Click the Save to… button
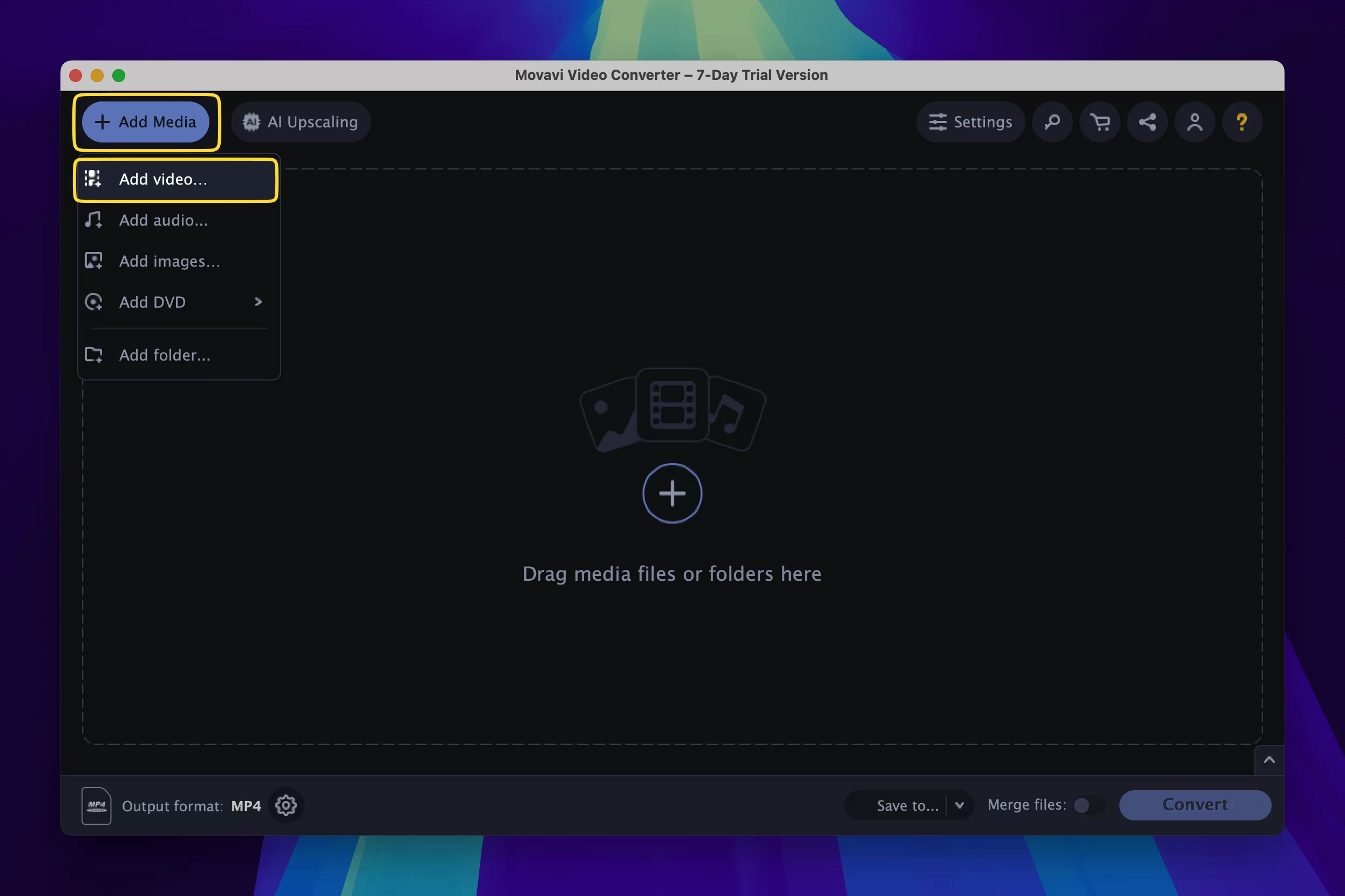Image resolution: width=1345 pixels, height=896 pixels. coord(896,805)
